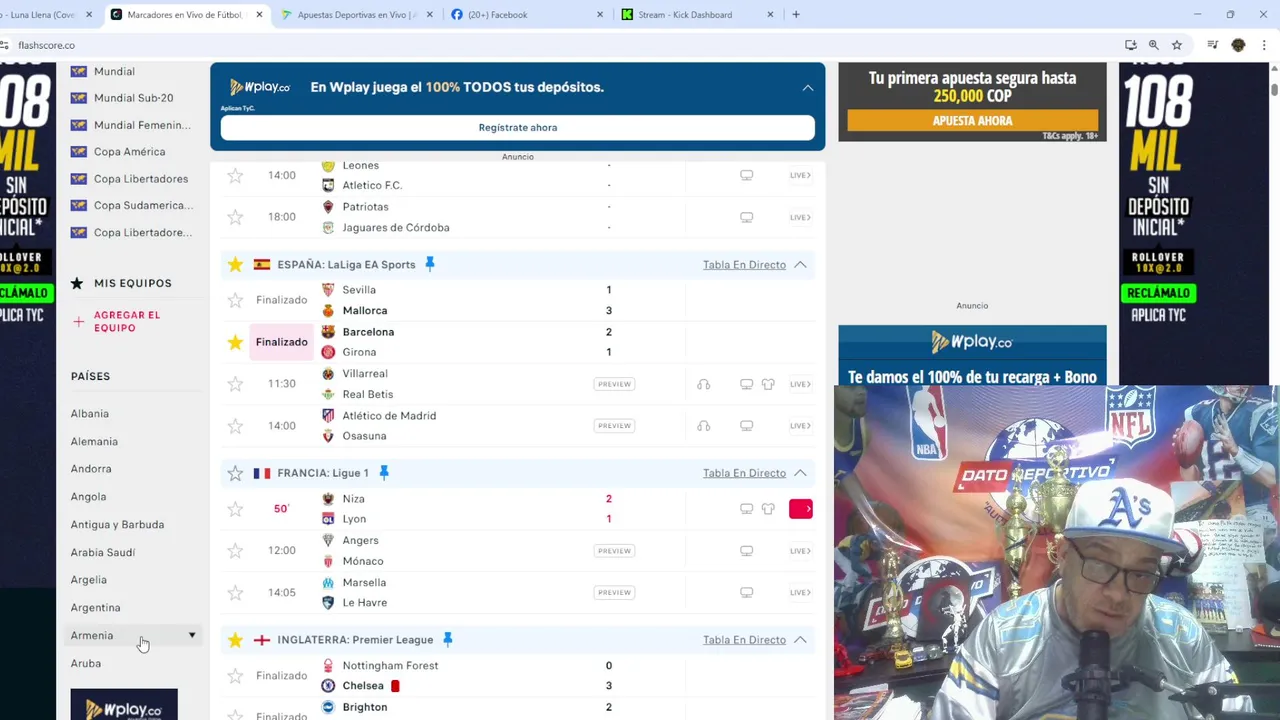1280x720 pixels.
Task: Click the flashscore.co address bar
Action: (x=560, y=45)
